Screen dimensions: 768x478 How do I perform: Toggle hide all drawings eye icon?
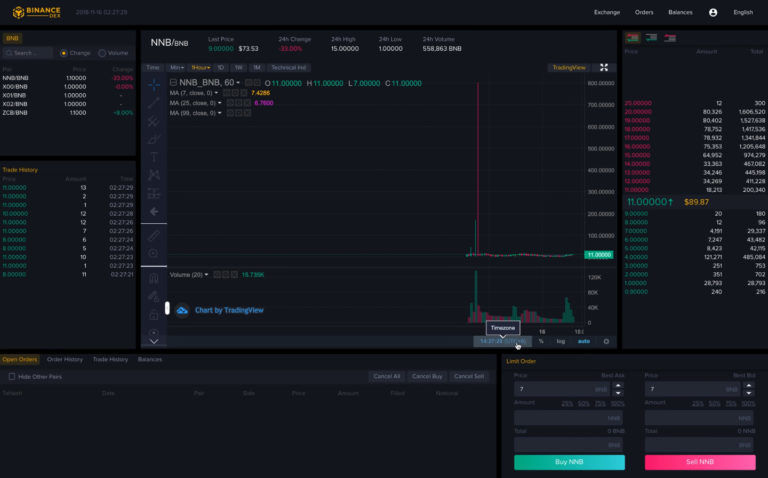coord(154,332)
